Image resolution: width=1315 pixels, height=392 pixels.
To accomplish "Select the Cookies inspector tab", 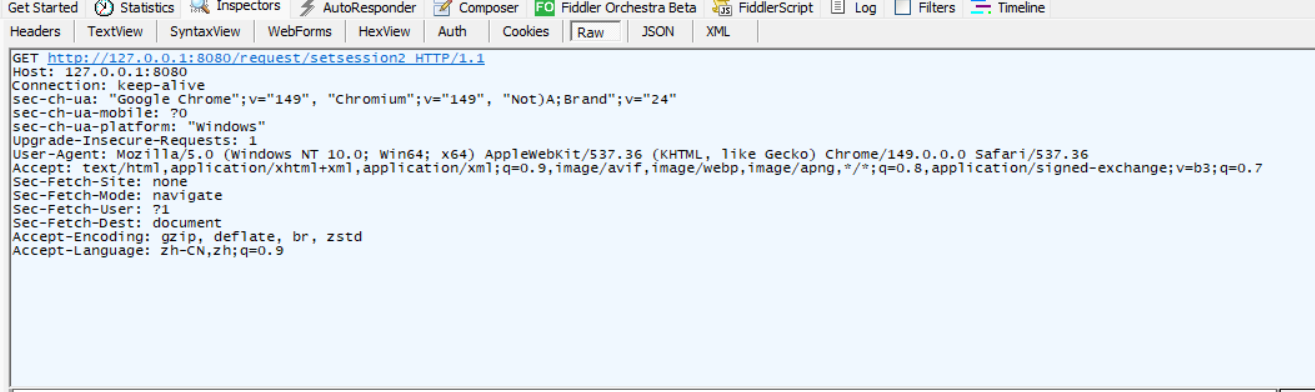I will [526, 32].
